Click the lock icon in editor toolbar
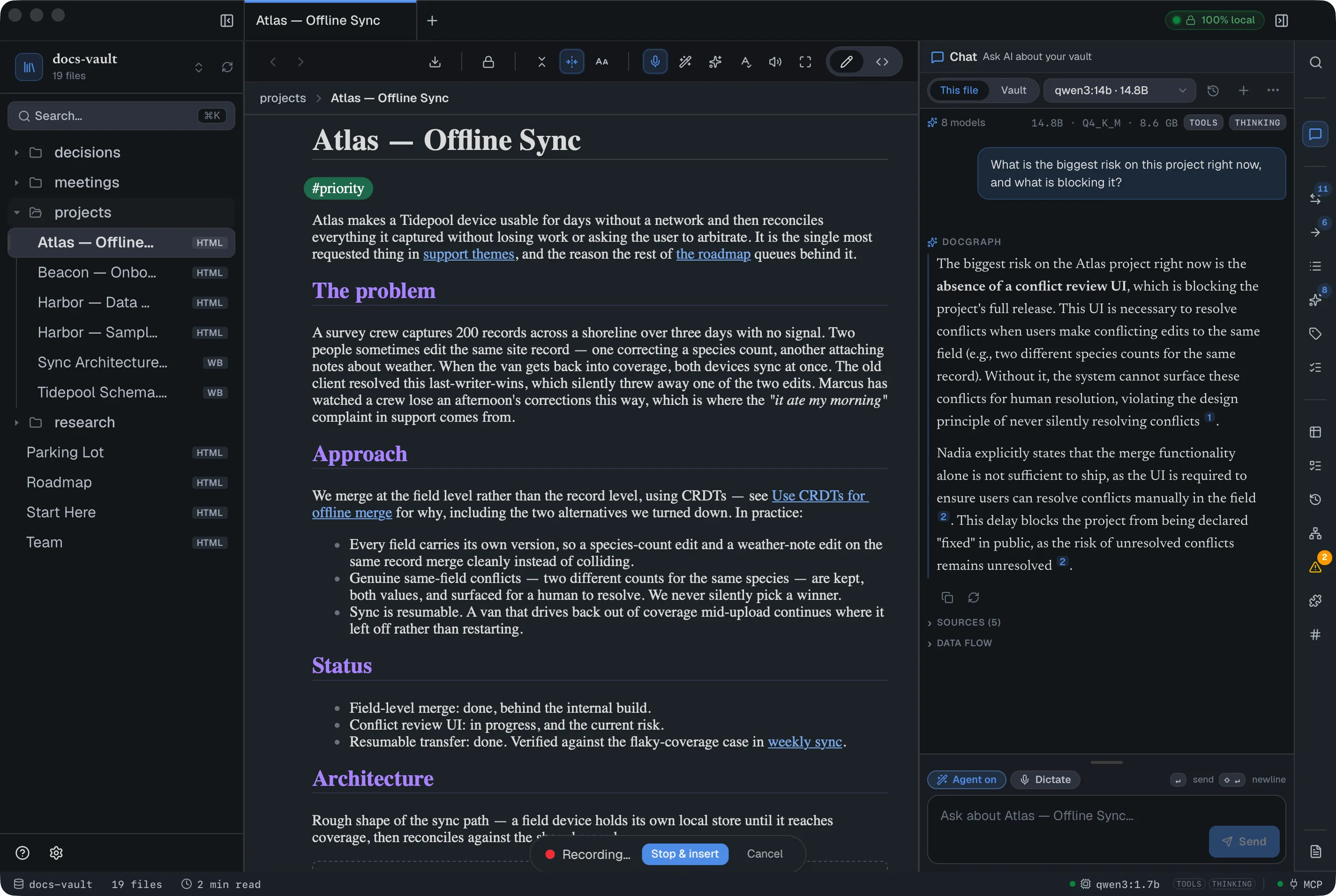The image size is (1336, 896). pos(488,62)
